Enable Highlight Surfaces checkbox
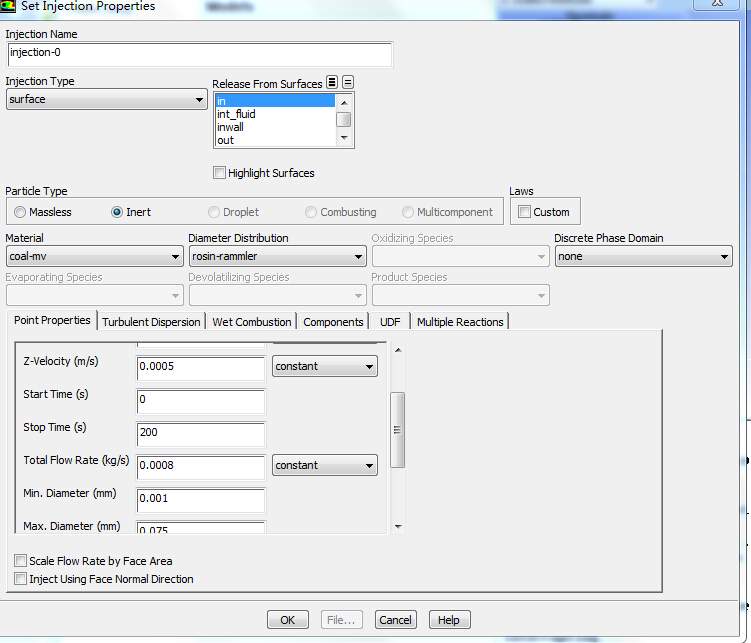 pos(219,172)
